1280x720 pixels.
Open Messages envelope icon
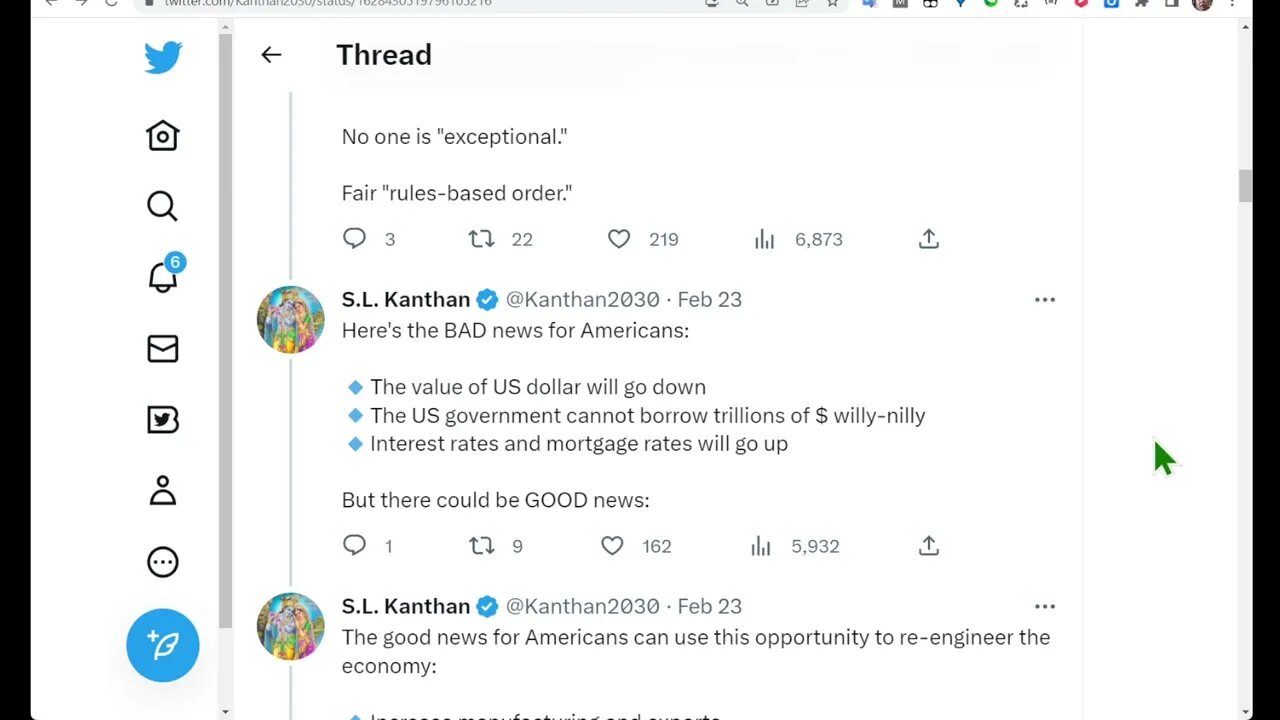162,348
